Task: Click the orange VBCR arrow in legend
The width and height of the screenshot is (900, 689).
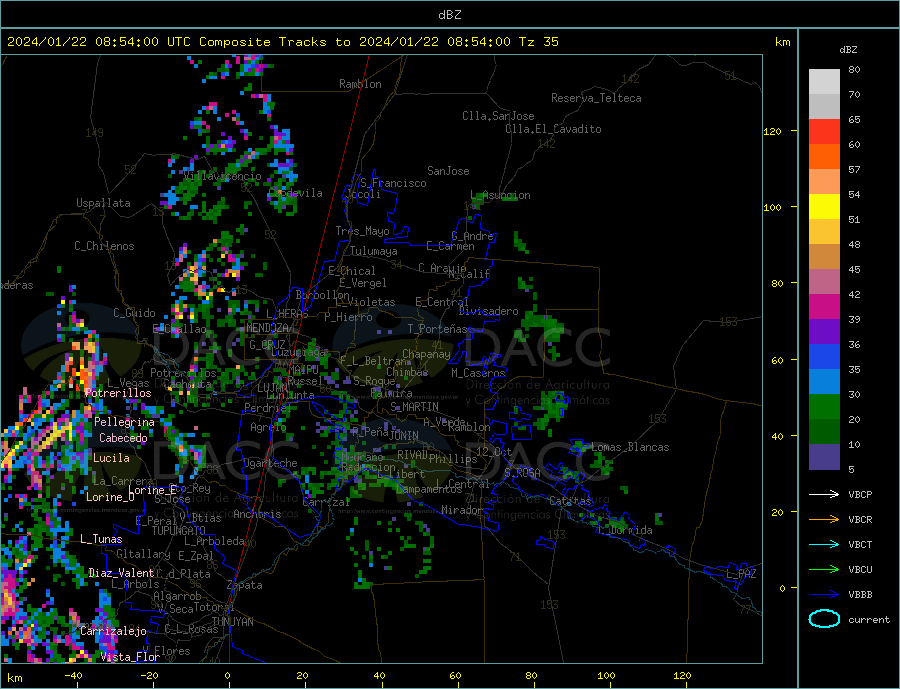Action: (x=824, y=520)
